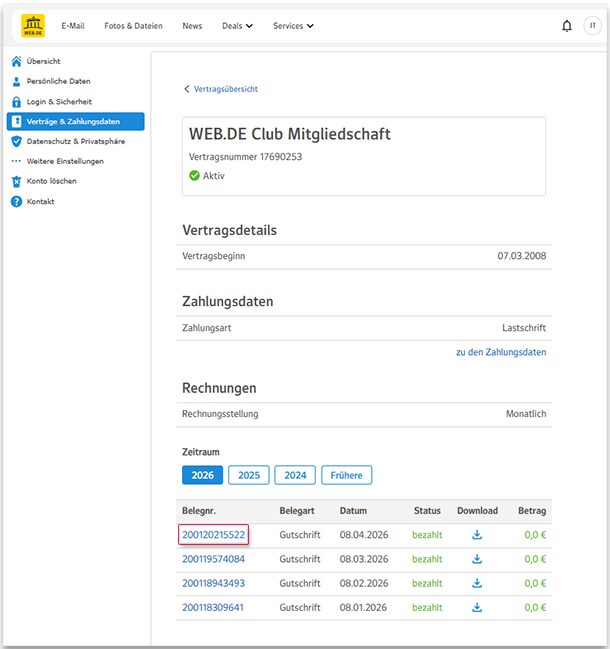The height and width of the screenshot is (649, 610).
Task: Click the Status column header
Action: coord(427,511)
